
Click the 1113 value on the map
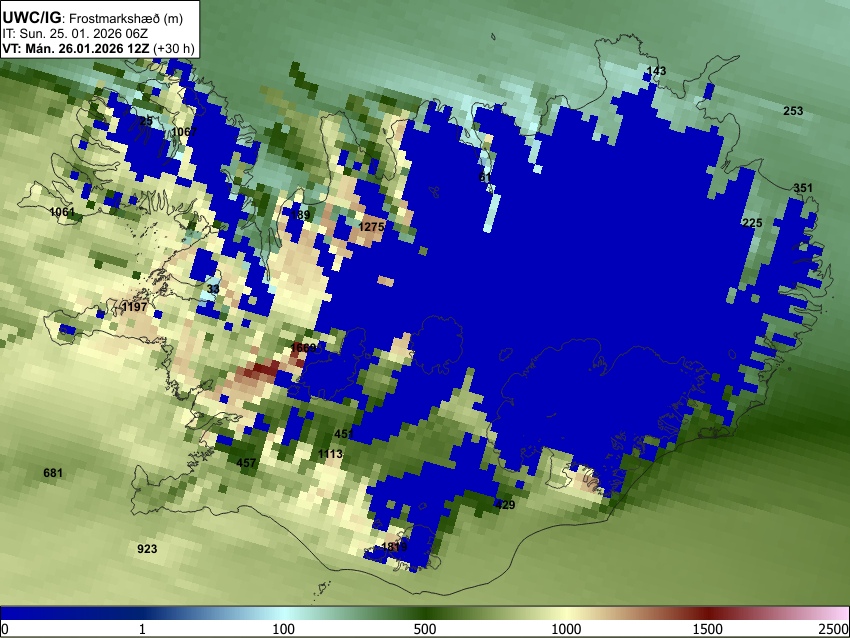(x=330, y=454)
